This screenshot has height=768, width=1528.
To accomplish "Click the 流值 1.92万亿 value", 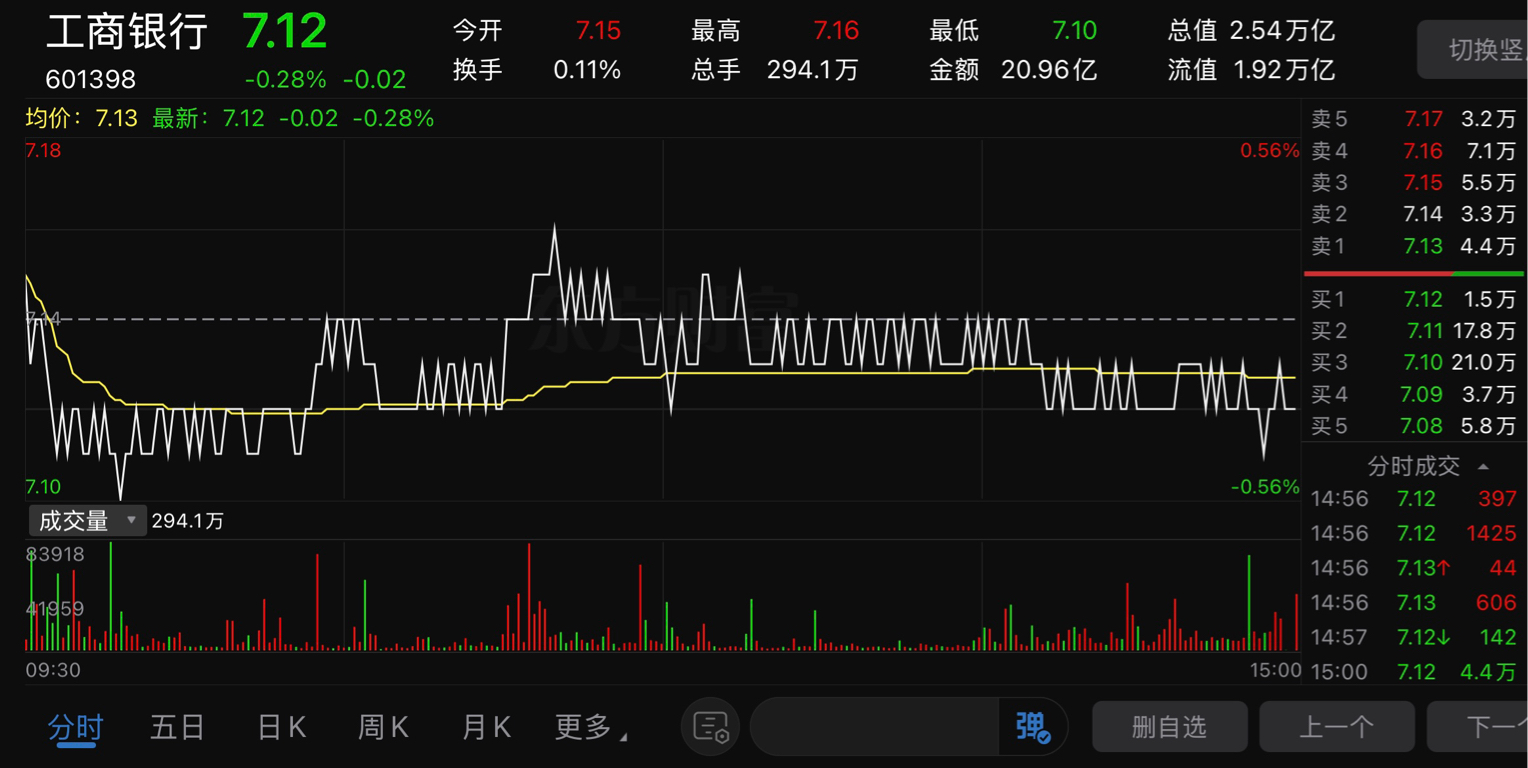I will [1284, 70].
